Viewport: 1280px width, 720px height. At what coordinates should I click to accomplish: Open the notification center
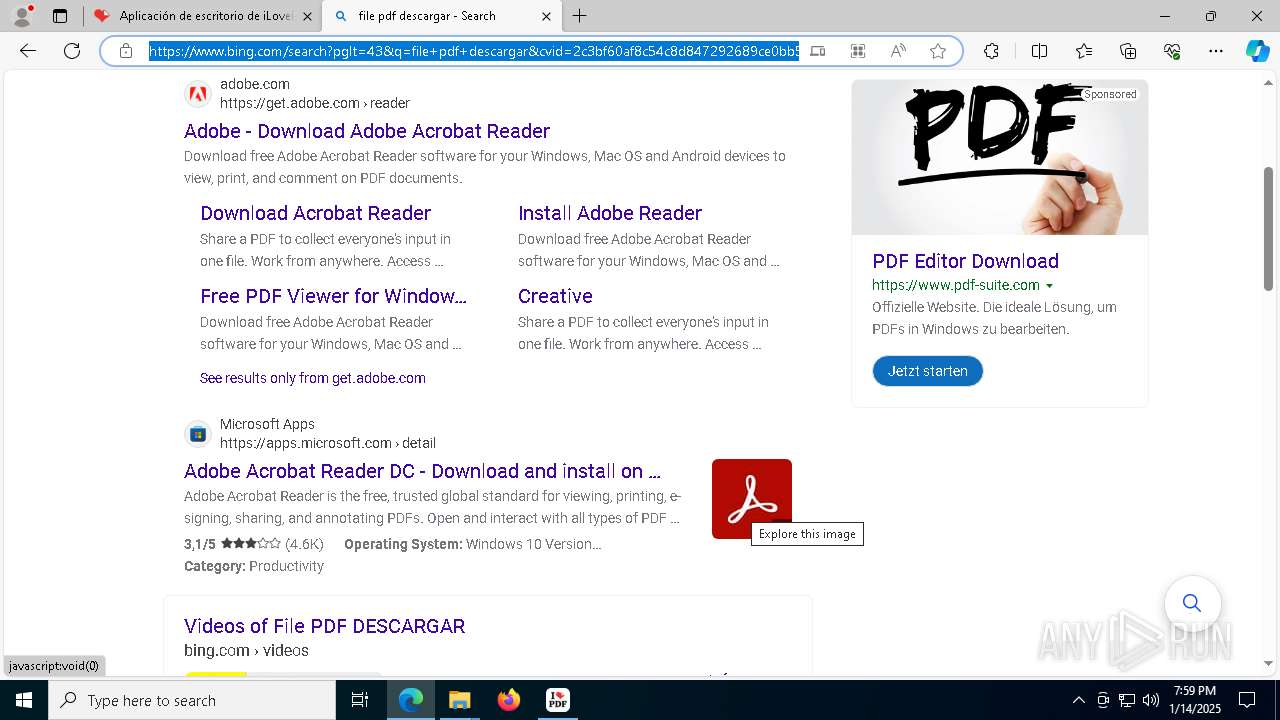pyautogui.click(x=1247, y=700)
